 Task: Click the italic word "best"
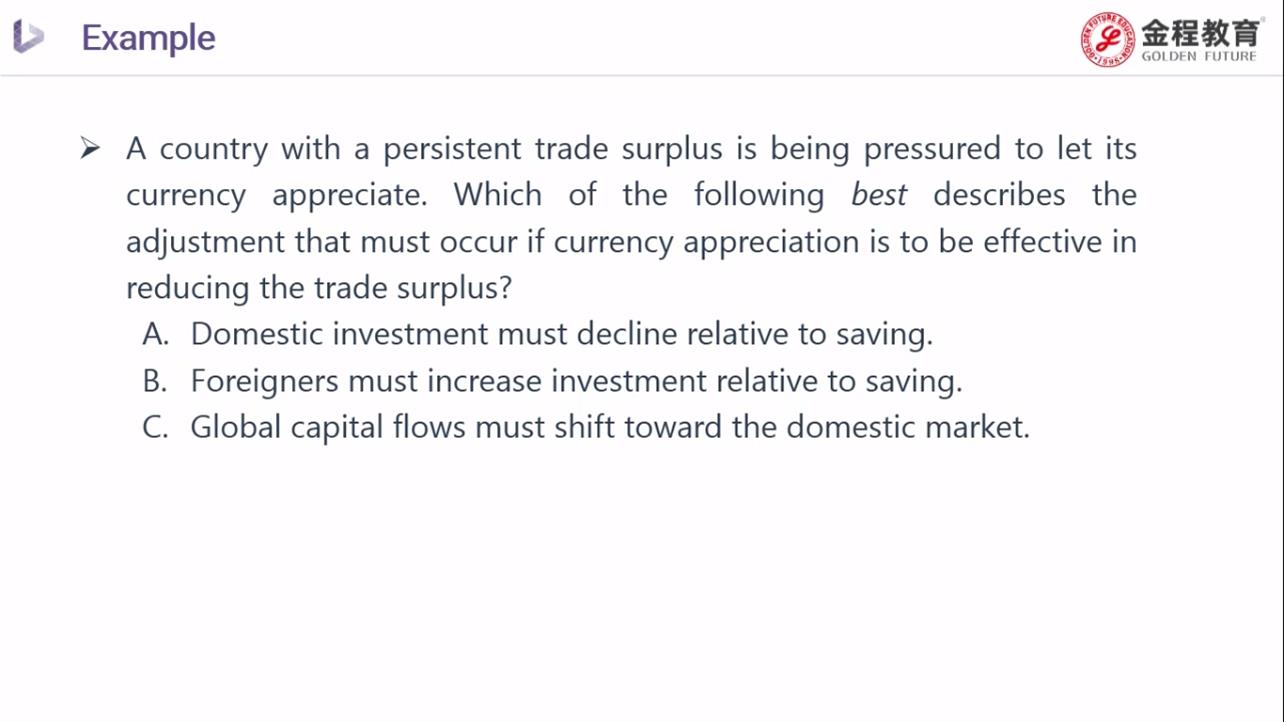pyautogui.click(x=878, y=195)
